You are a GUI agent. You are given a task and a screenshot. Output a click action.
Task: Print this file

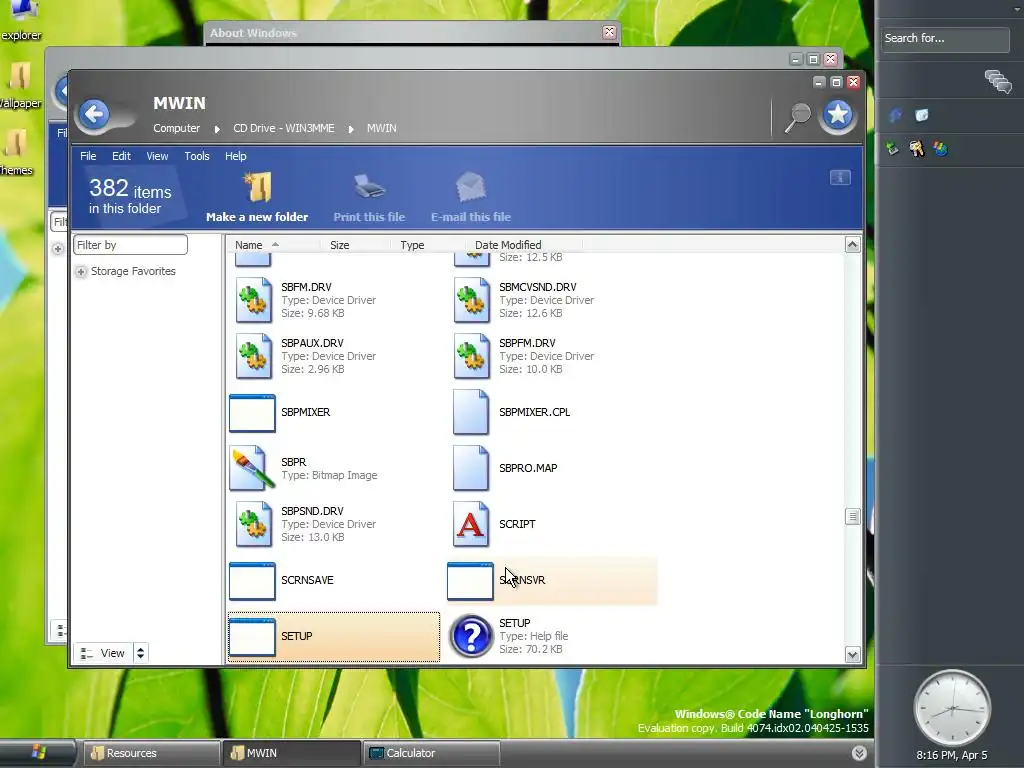tap(369, 197)
